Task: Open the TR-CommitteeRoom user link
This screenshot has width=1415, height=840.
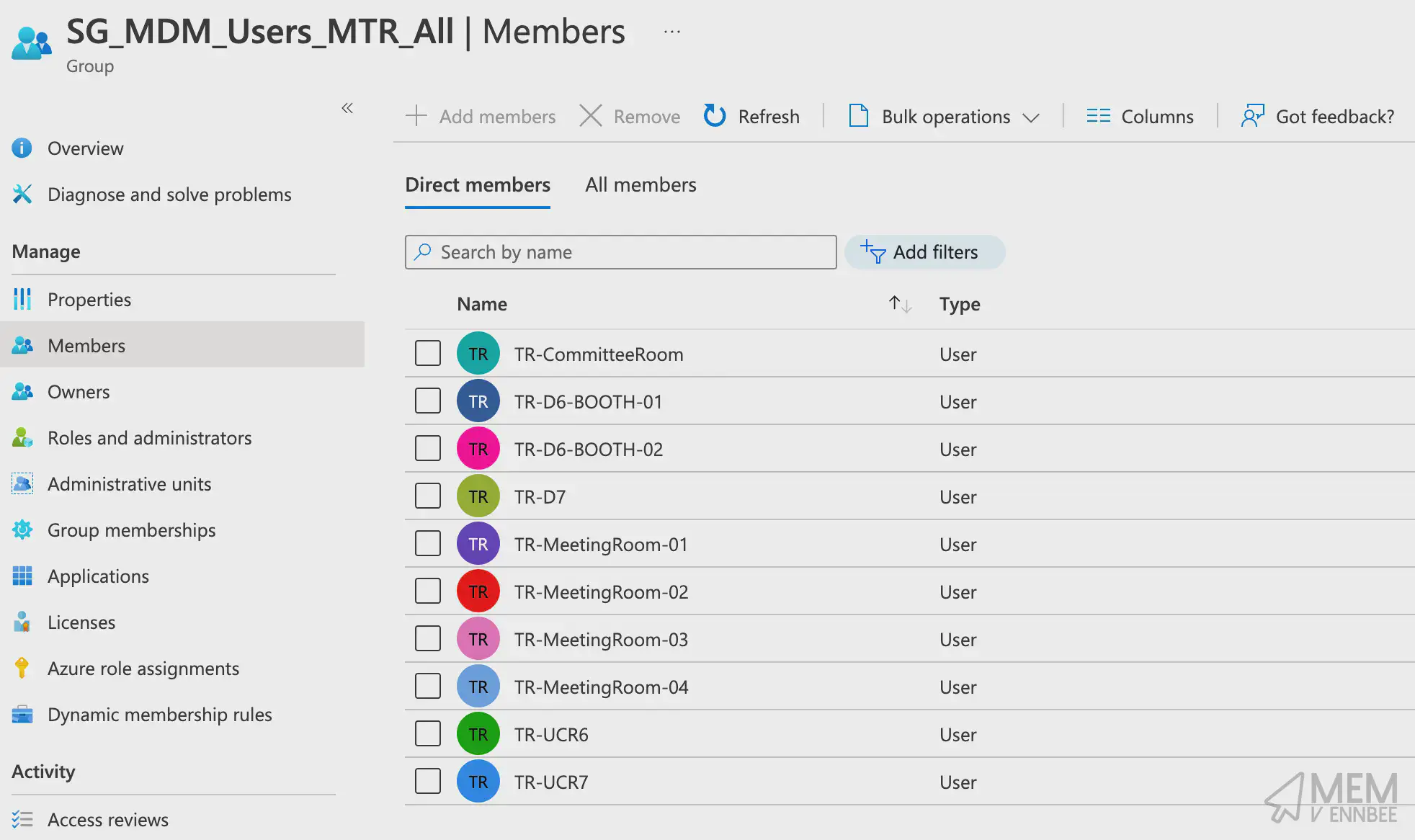Action: pyautogui.click(x=599, y=354)
